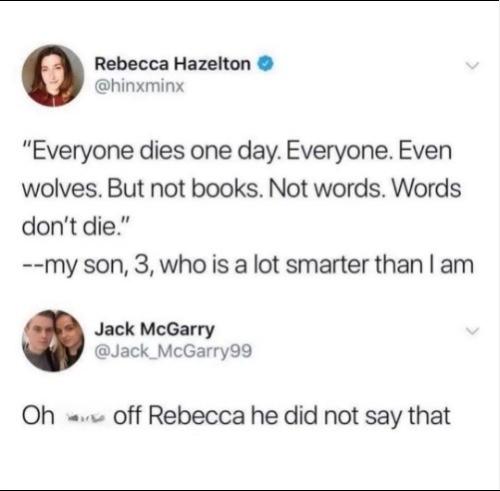Click the blue verified badge
The width and height of the screenshot is (500, 491).
click(x=266, y=64)
